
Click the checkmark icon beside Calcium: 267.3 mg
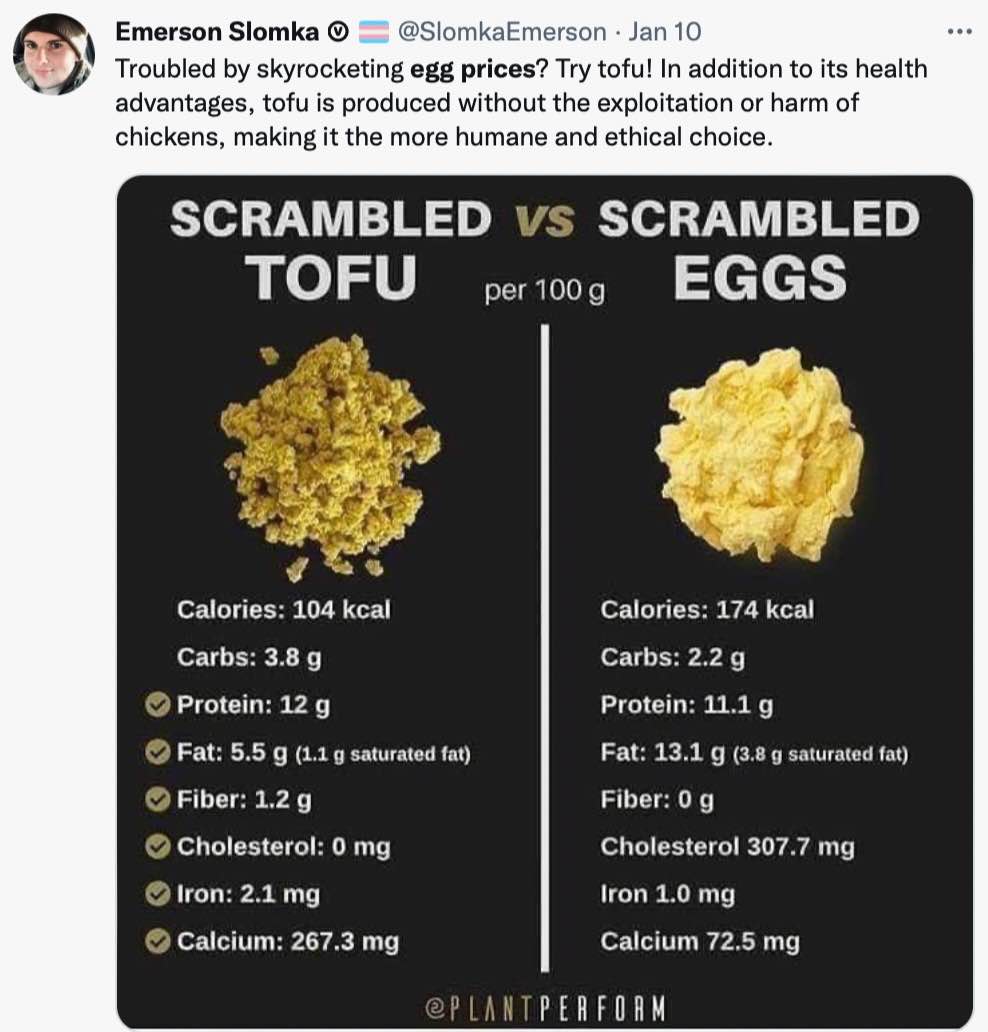coord(157,941)
